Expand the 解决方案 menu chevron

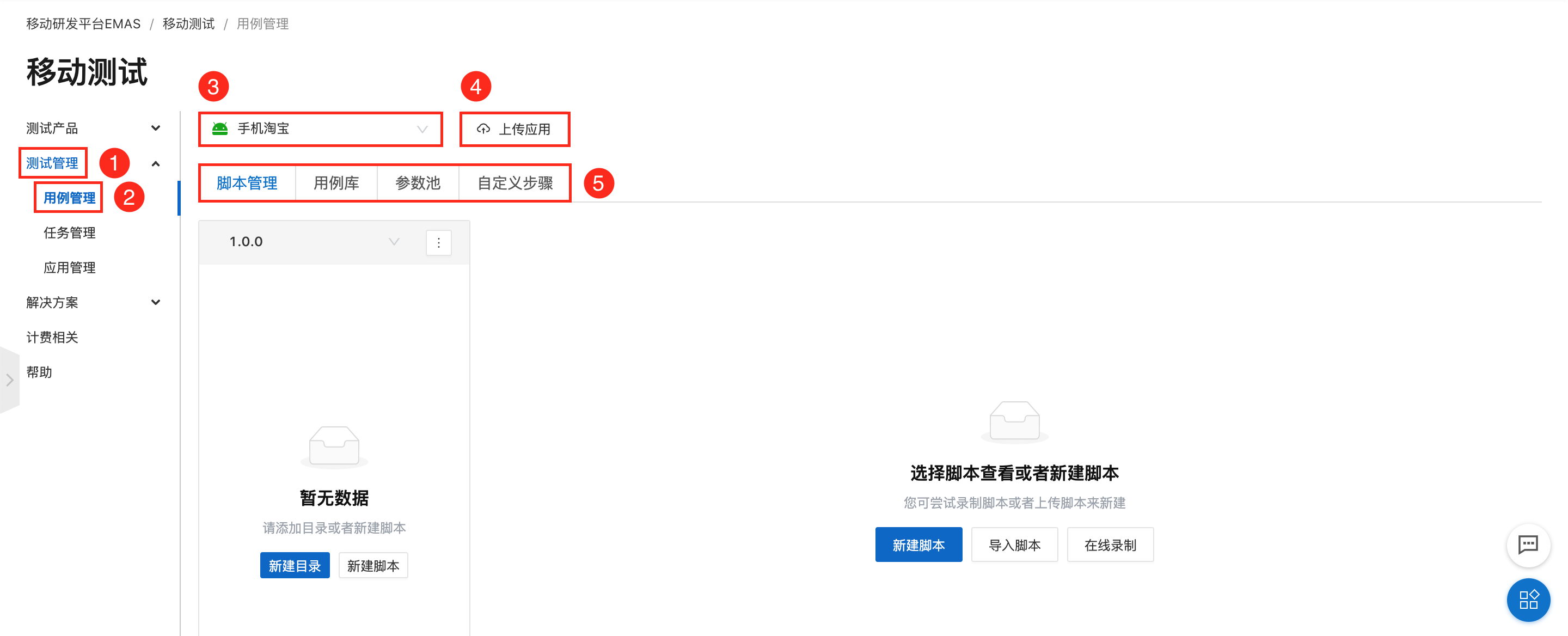pos(156,302)
